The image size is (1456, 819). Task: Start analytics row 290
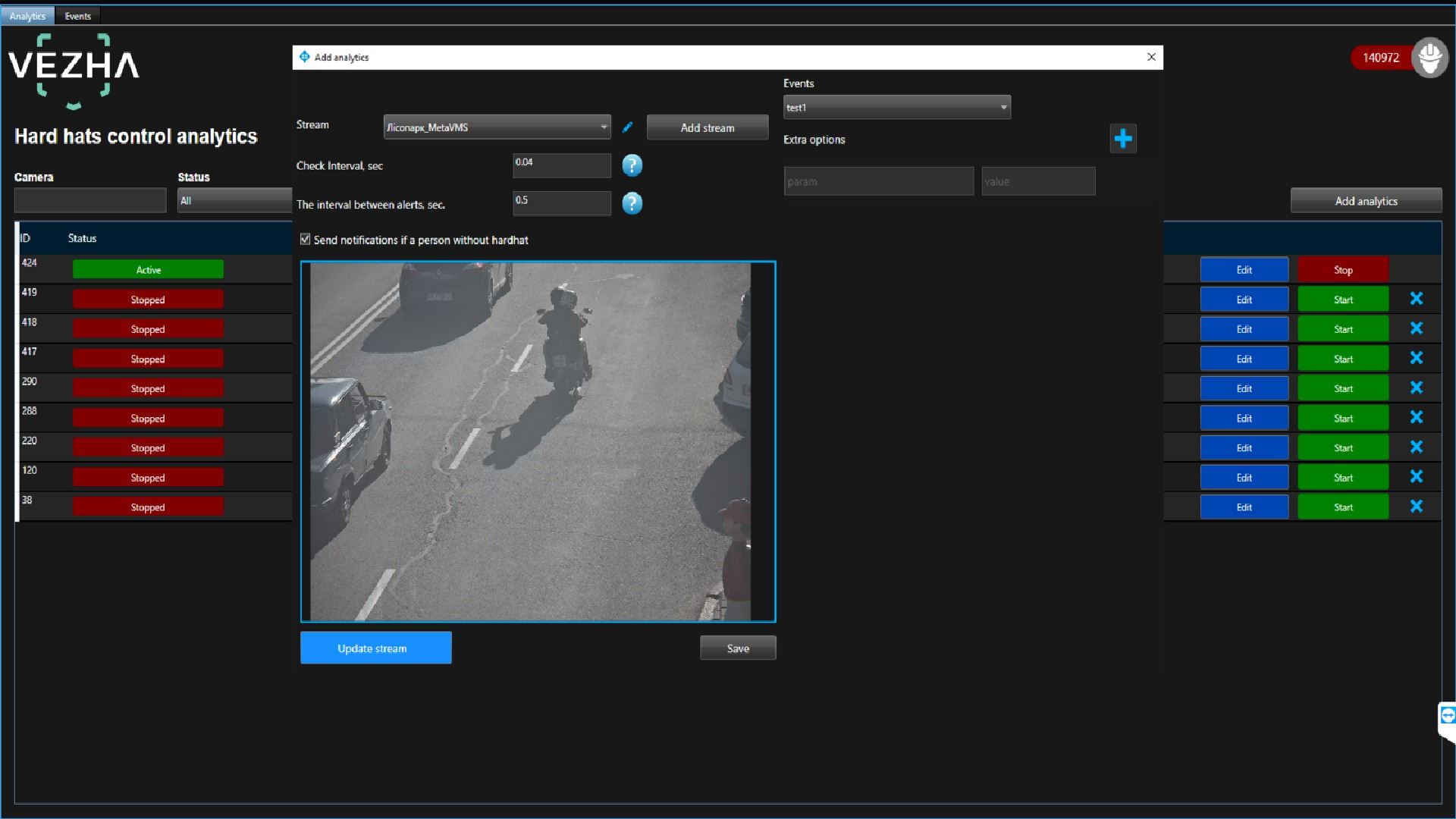click(x=1343, y=388)
